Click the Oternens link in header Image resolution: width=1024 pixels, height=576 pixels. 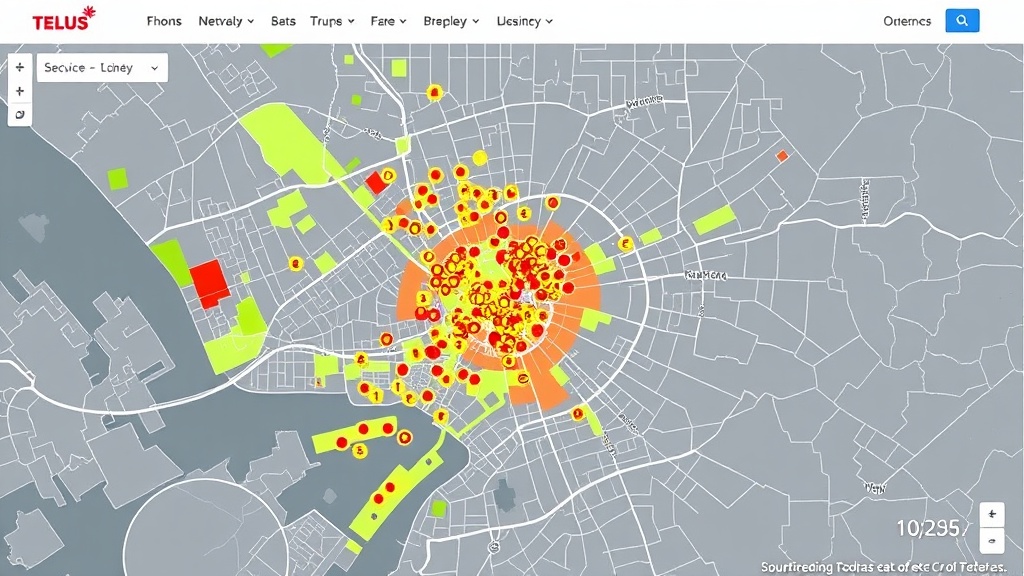pyautogui.click(x=907, y=21)
